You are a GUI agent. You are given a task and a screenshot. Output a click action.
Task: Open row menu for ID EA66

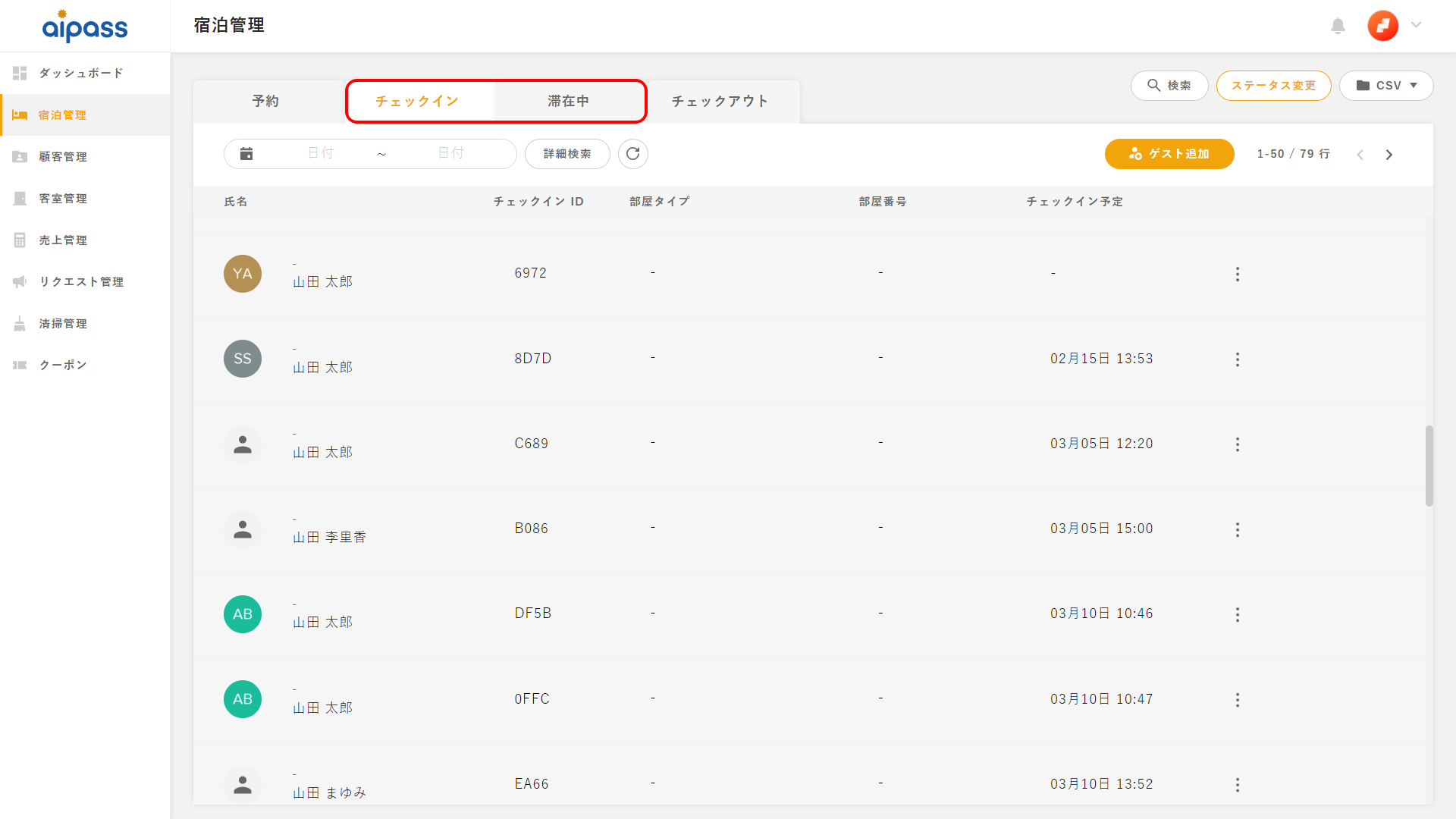(x=1238, y=786)
